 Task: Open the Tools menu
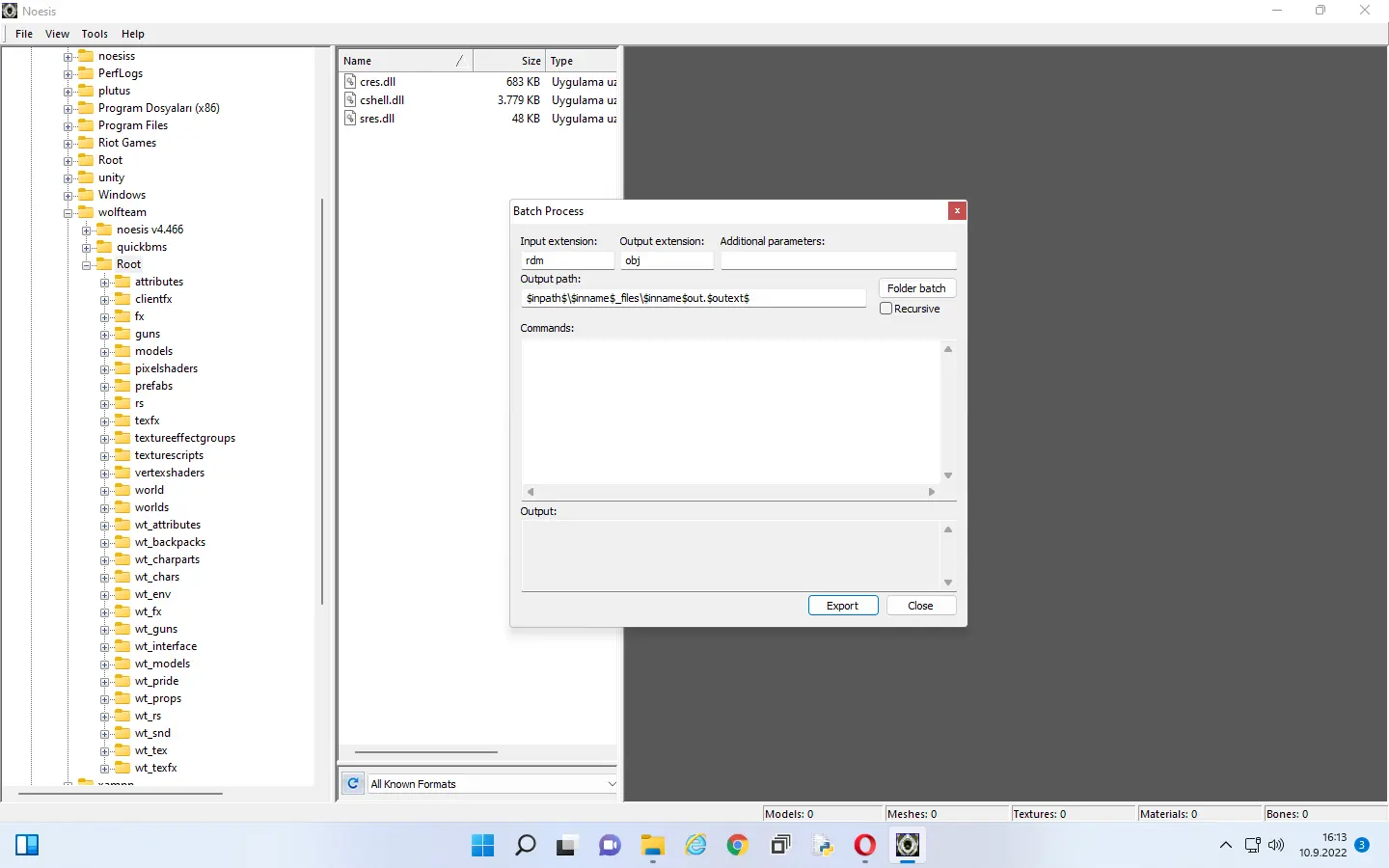point(94,34)
